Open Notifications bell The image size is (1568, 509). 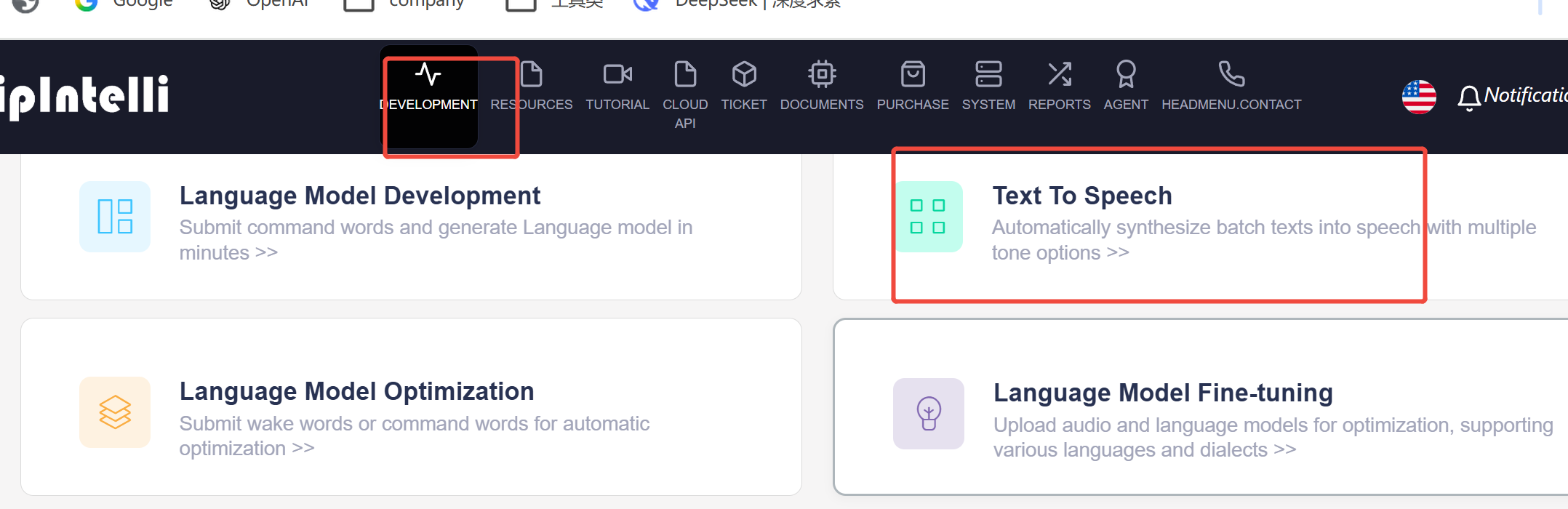1469,97
